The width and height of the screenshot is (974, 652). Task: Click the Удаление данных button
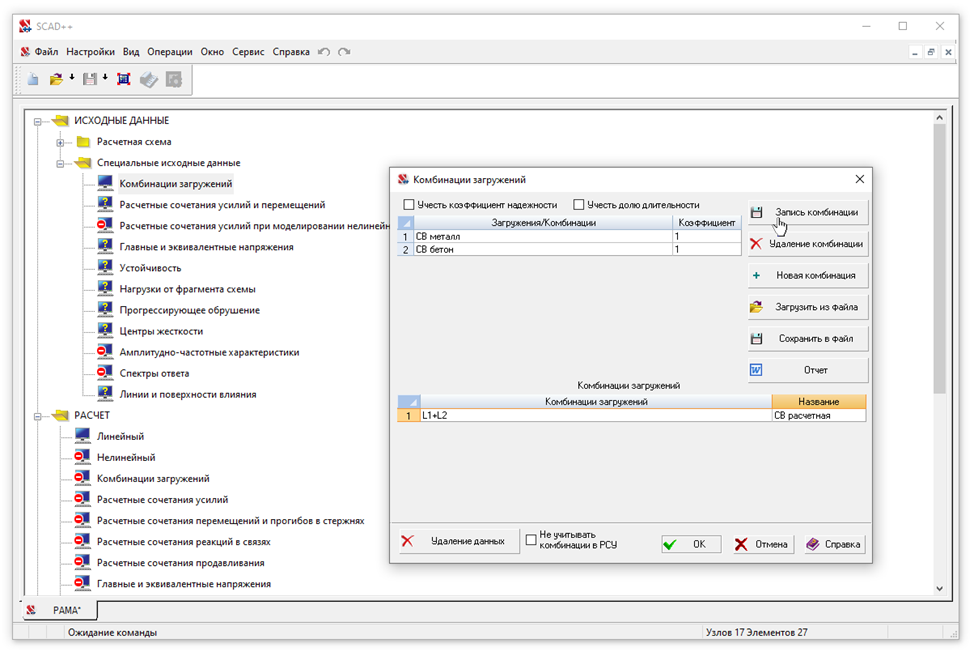pos(458,541)
